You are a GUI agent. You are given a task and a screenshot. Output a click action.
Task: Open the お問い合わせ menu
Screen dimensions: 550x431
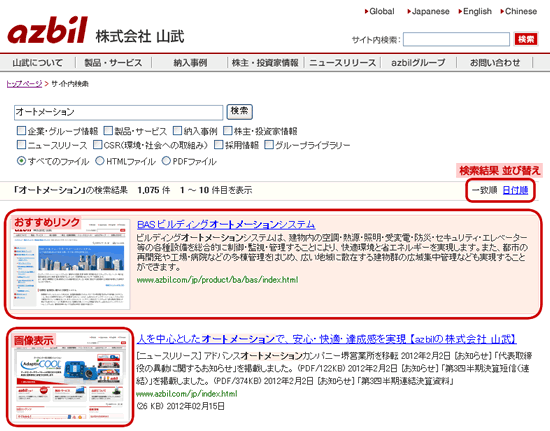click(495, 63)
